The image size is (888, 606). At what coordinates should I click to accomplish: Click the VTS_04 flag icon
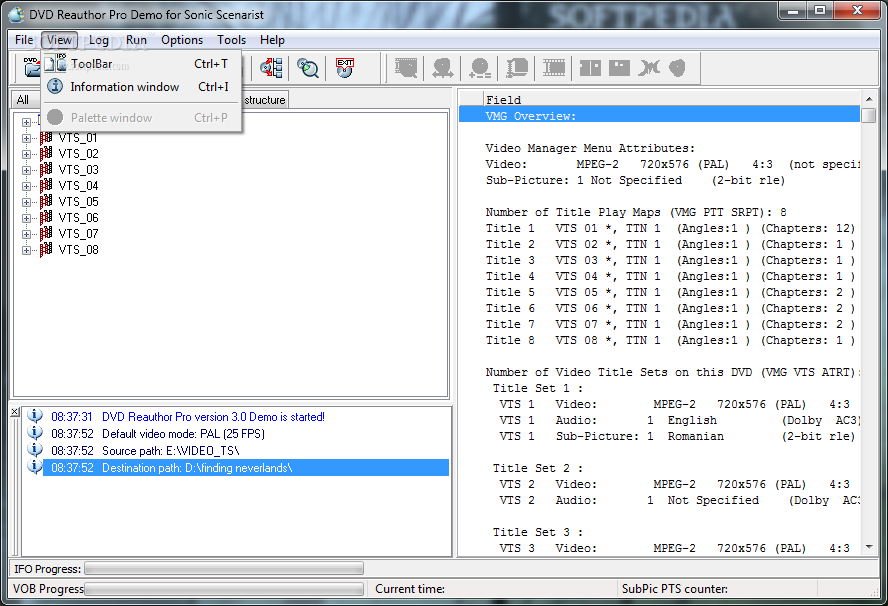pyautogui.click(x=46, y=185)
